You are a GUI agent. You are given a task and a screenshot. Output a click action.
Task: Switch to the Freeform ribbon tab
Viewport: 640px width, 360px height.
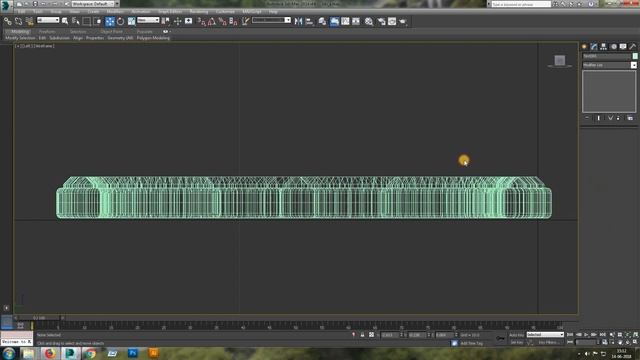(x=47, y=31)
